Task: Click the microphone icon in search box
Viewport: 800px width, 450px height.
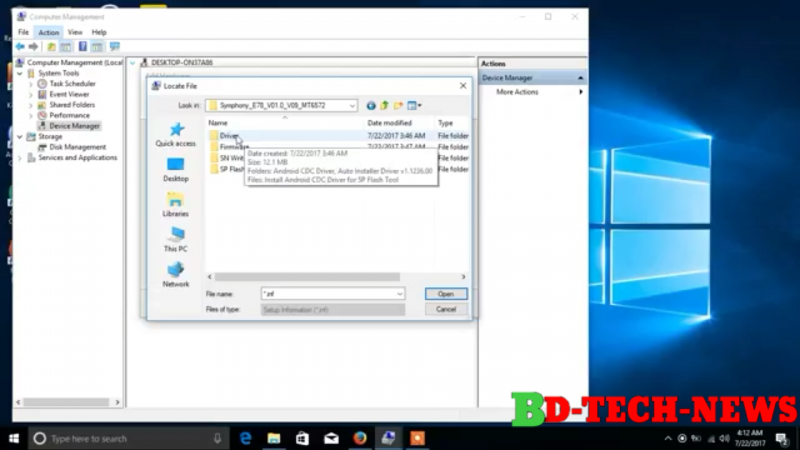Action: pos(217,438)
